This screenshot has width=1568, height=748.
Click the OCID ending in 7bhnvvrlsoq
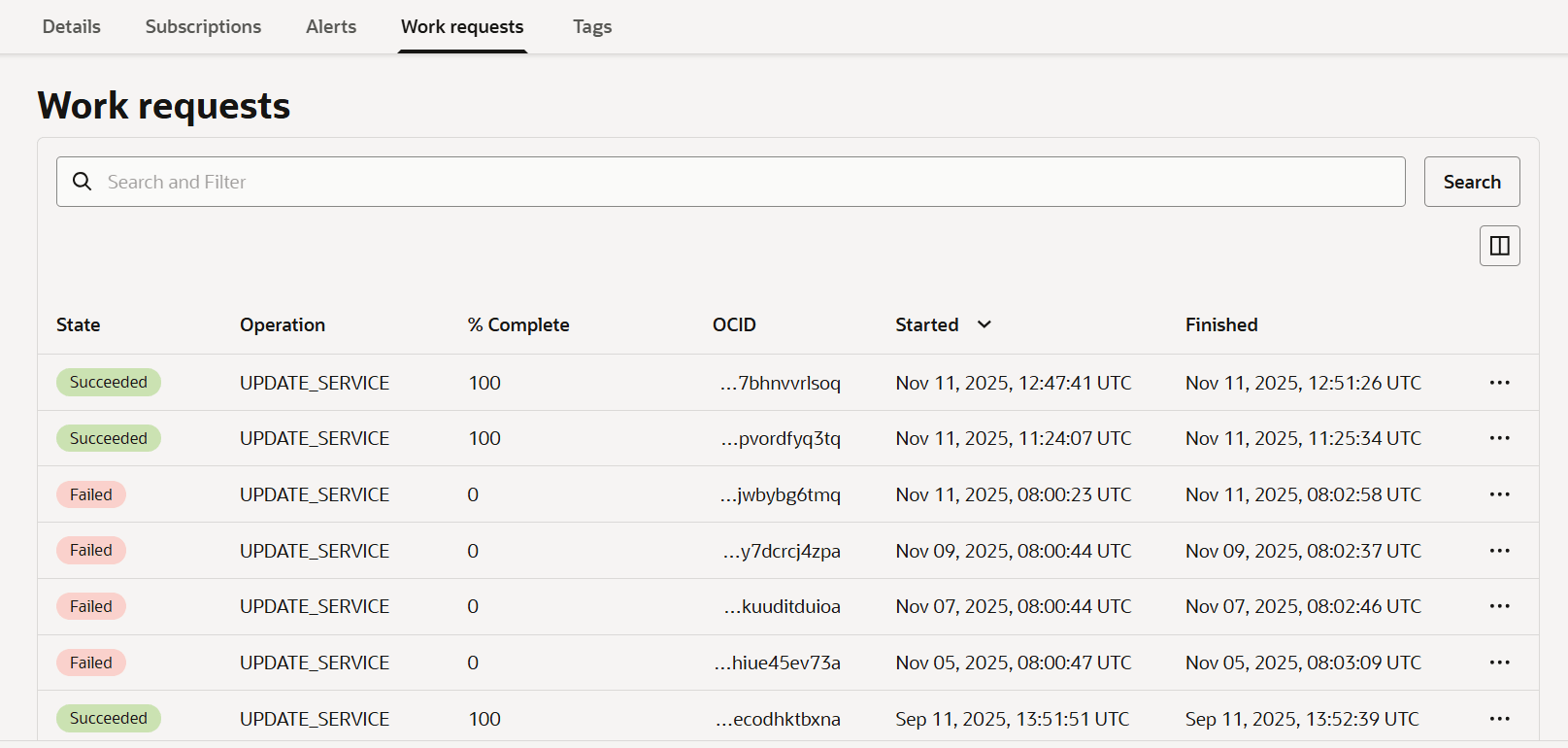click(781, 383)
